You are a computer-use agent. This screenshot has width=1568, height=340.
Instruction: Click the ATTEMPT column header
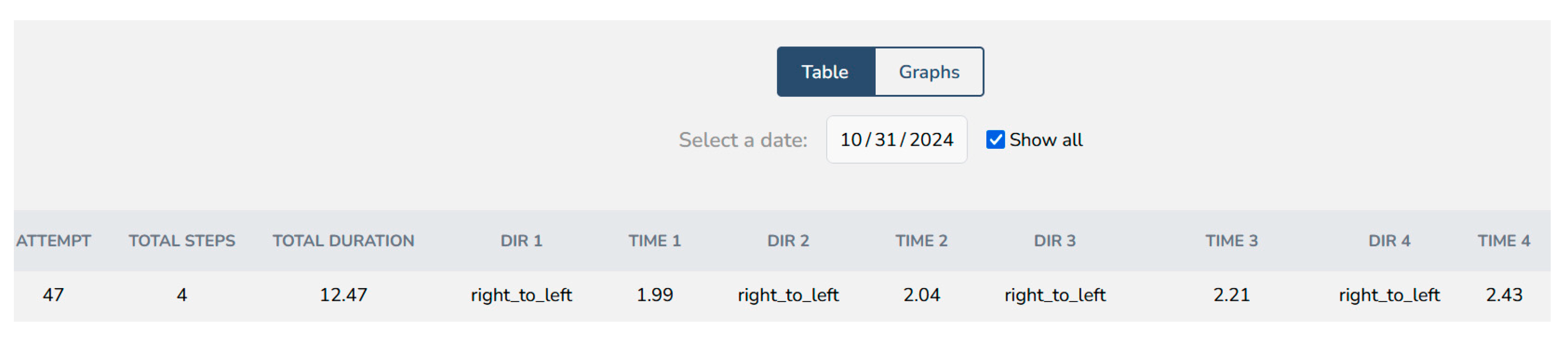pyautogui.click(x=53, y=241)
